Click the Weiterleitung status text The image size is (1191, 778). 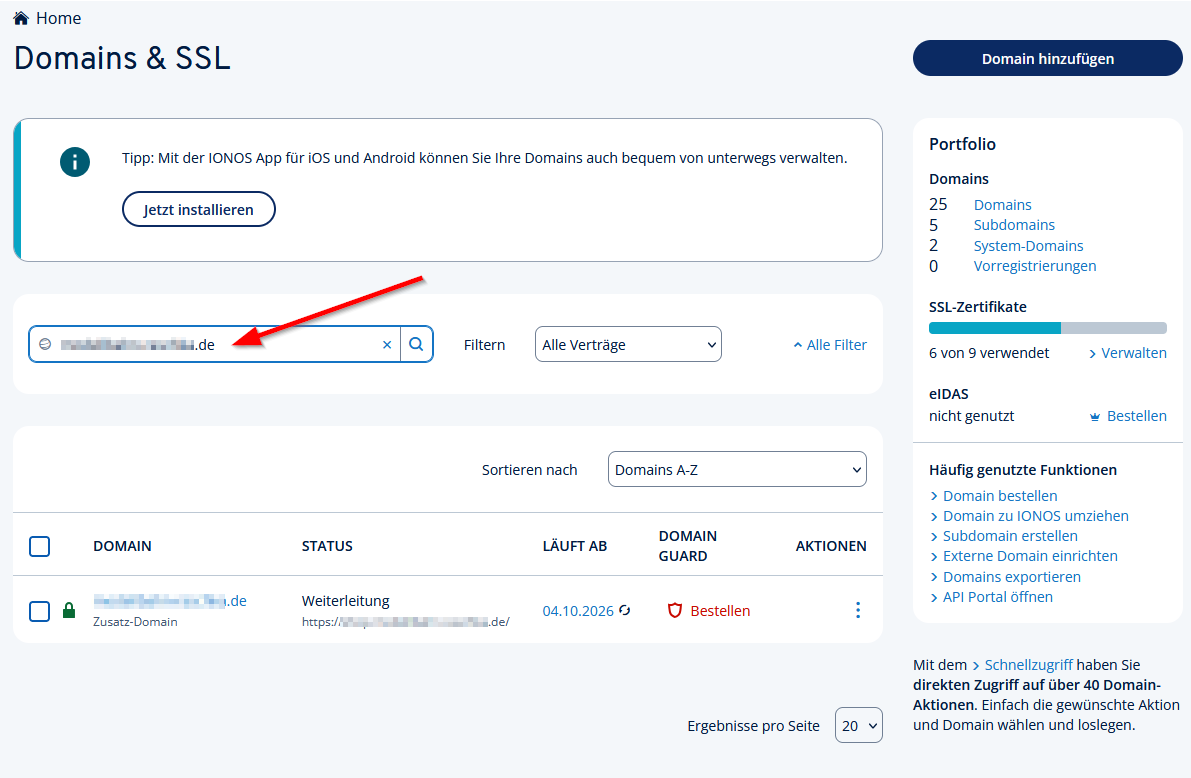(x=346, y=601)
